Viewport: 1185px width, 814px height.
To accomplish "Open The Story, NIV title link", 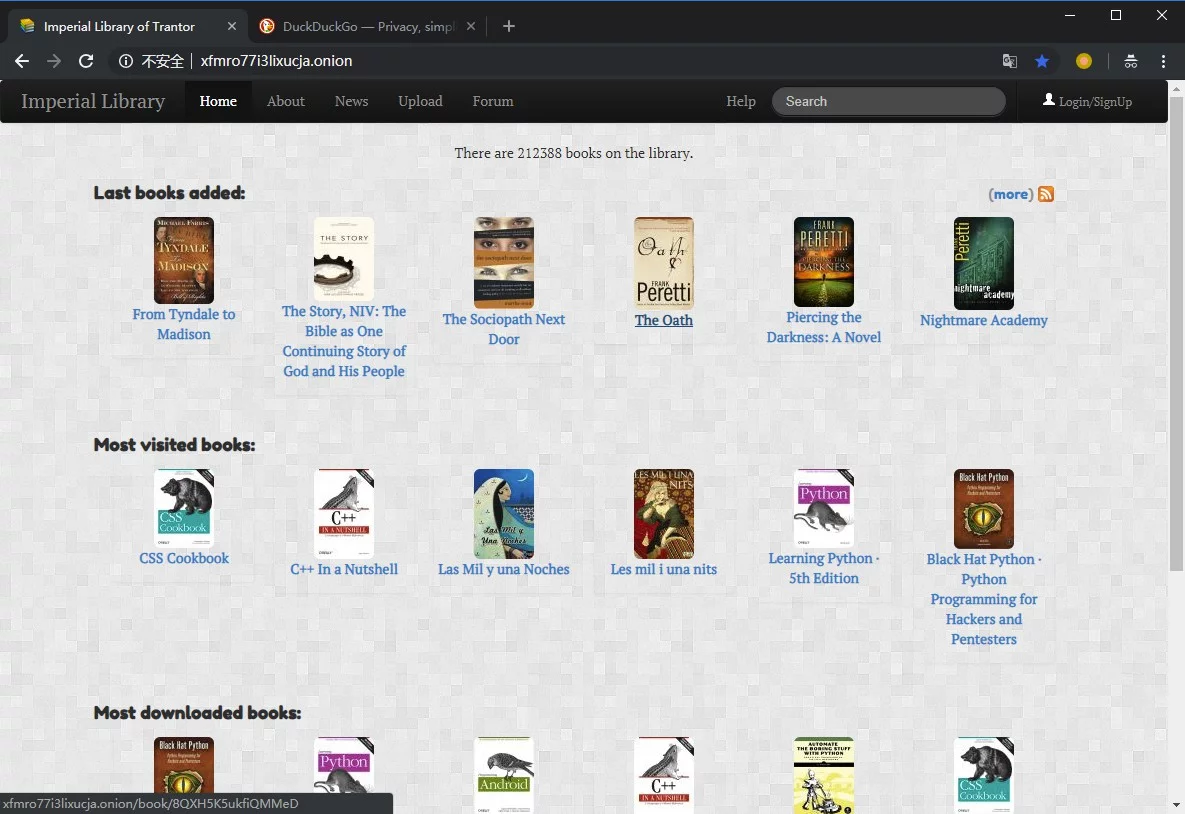I will 344,341.
